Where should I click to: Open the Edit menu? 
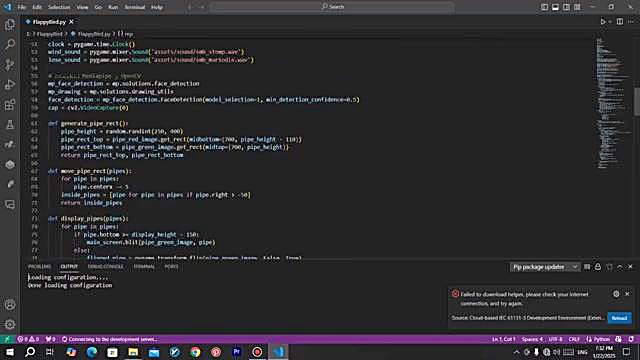(x=37, y=7)
